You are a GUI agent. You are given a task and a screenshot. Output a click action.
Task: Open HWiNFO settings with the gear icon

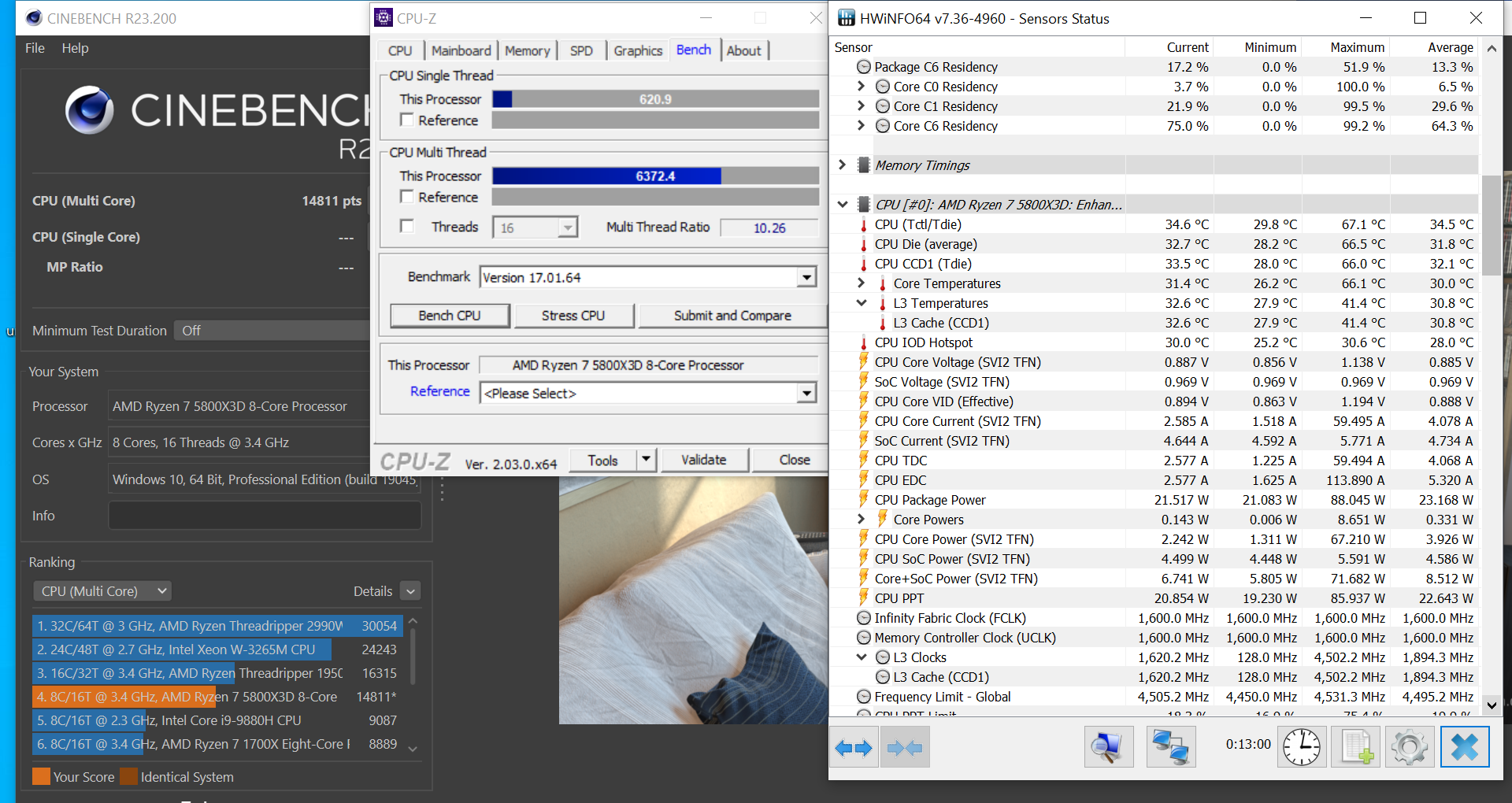[x=1409, y=746]
